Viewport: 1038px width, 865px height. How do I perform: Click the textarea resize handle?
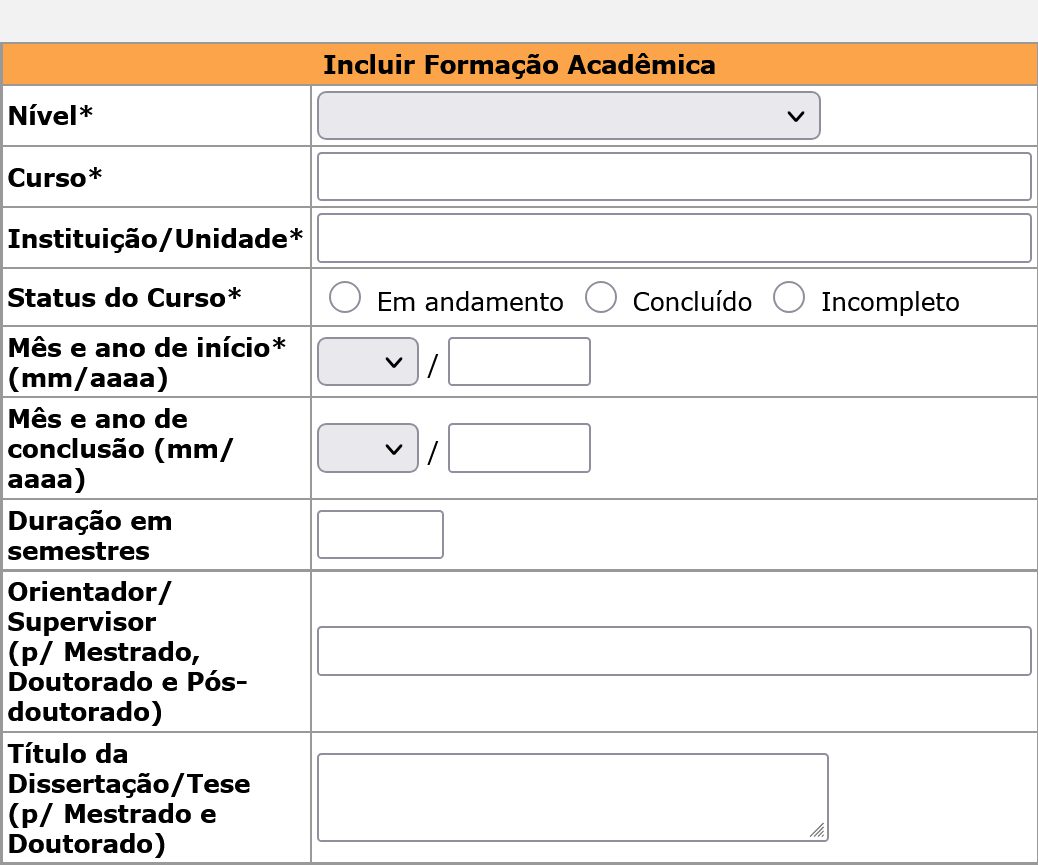pos(817,829)
